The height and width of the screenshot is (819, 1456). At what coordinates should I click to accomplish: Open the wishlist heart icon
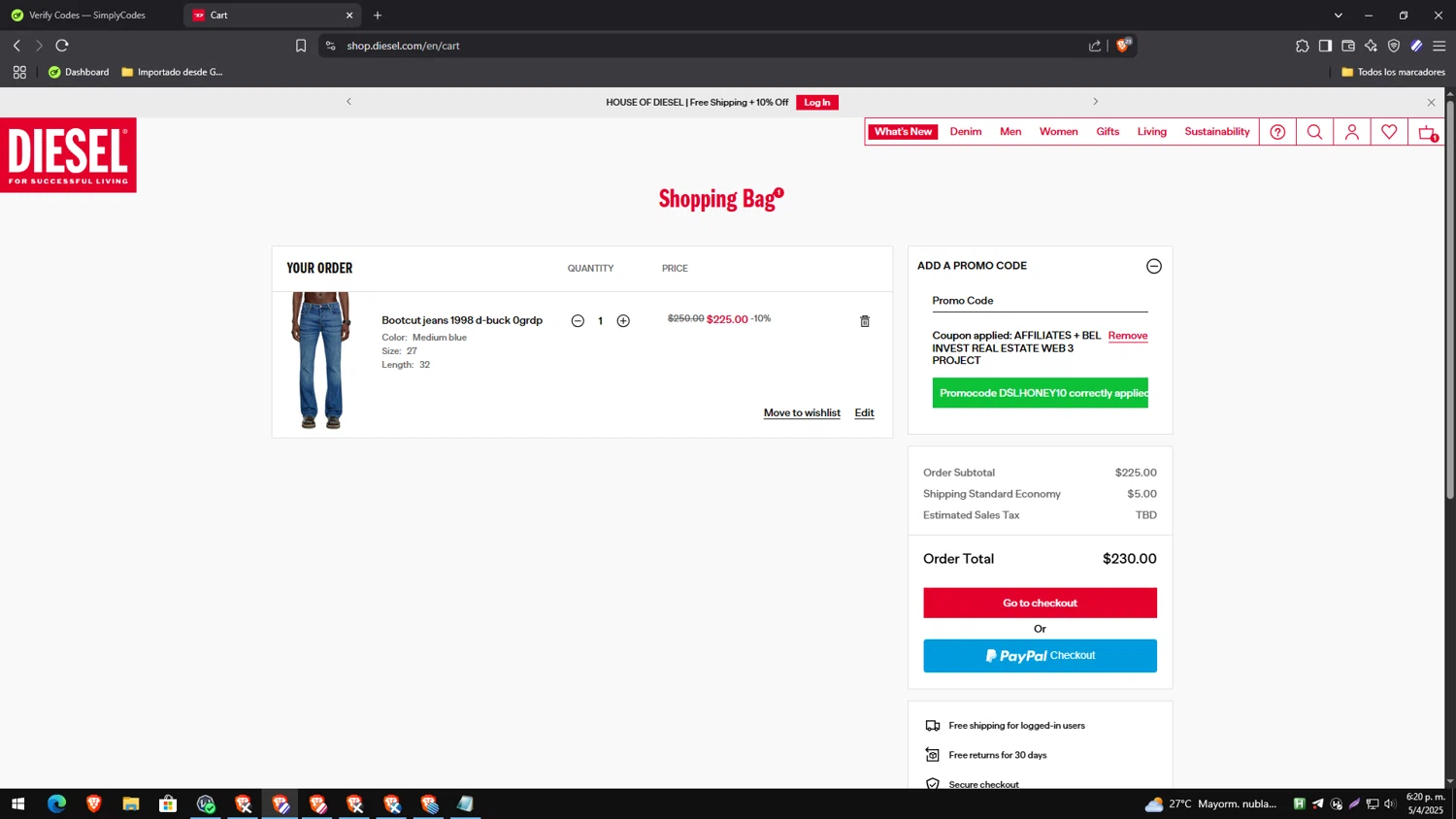coord(1389,132)
